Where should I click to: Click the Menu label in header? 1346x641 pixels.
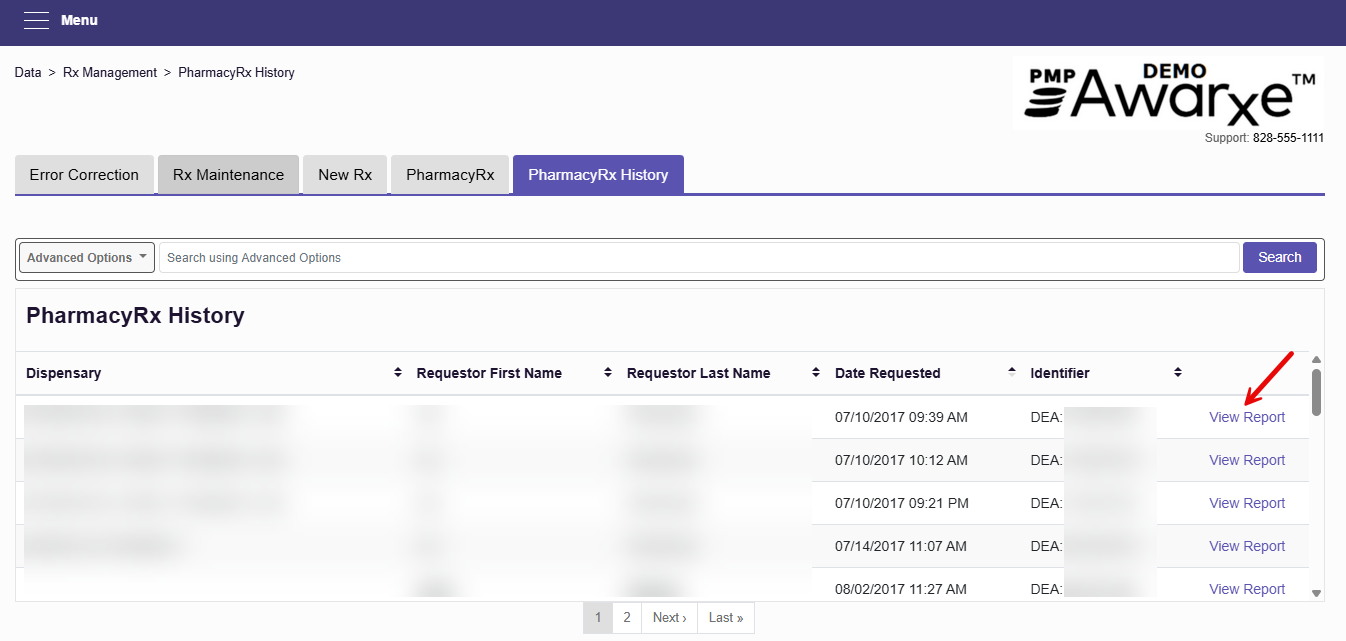(x=79, y=21)
